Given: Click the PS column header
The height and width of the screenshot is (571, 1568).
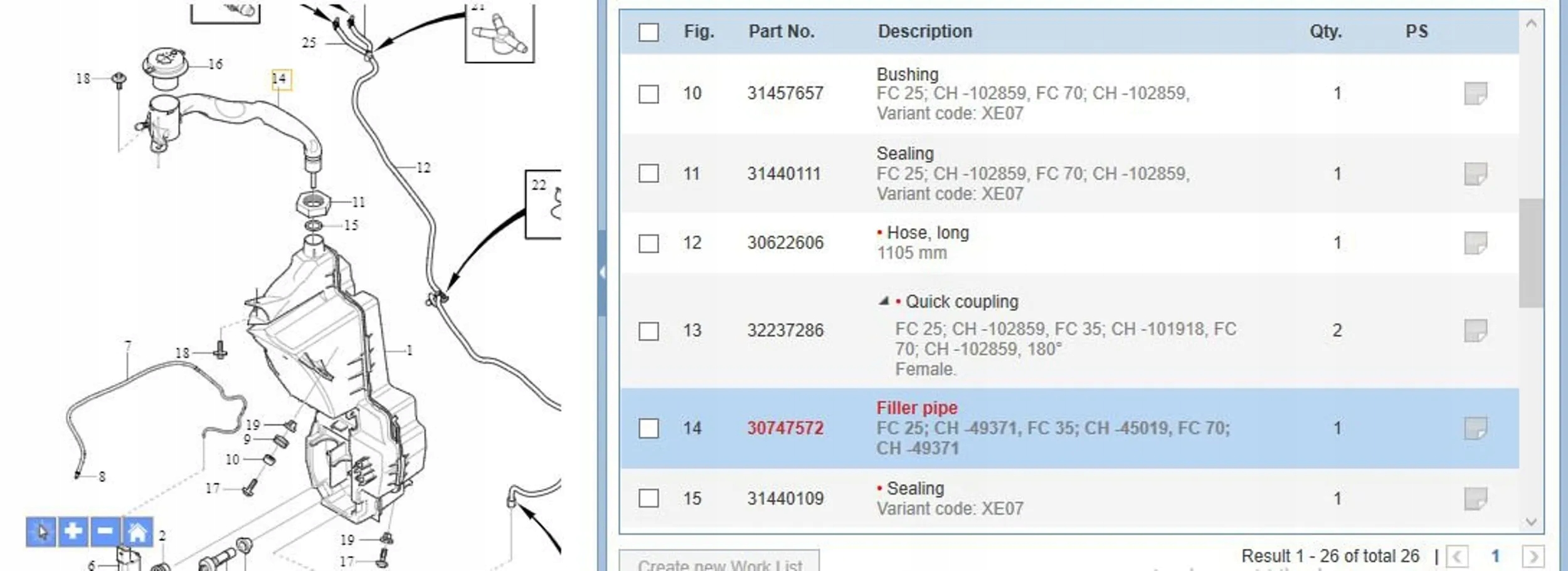Looking at the screenshot, I should point(1417,31).
